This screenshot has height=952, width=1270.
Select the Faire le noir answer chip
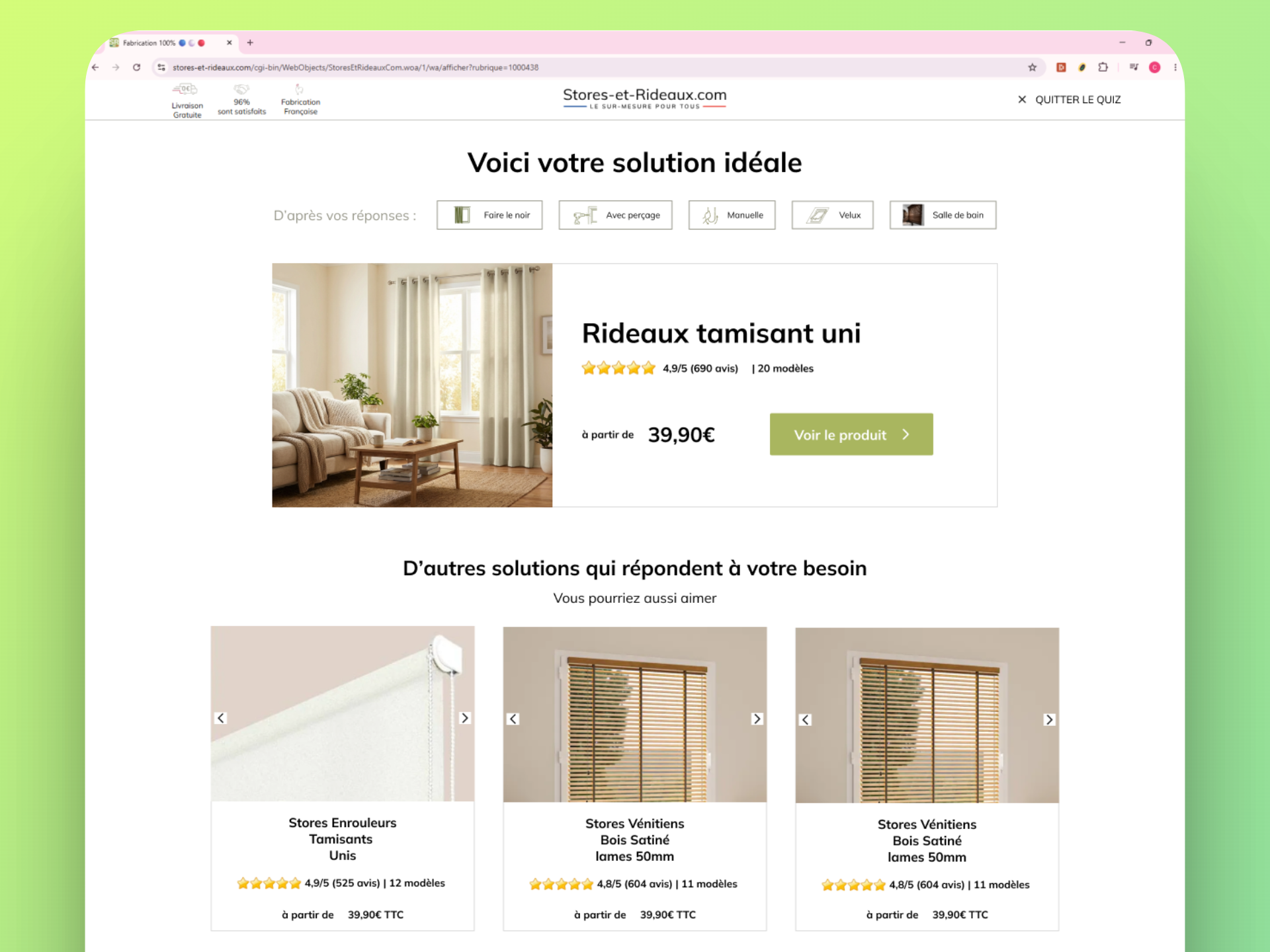[489, 215]
